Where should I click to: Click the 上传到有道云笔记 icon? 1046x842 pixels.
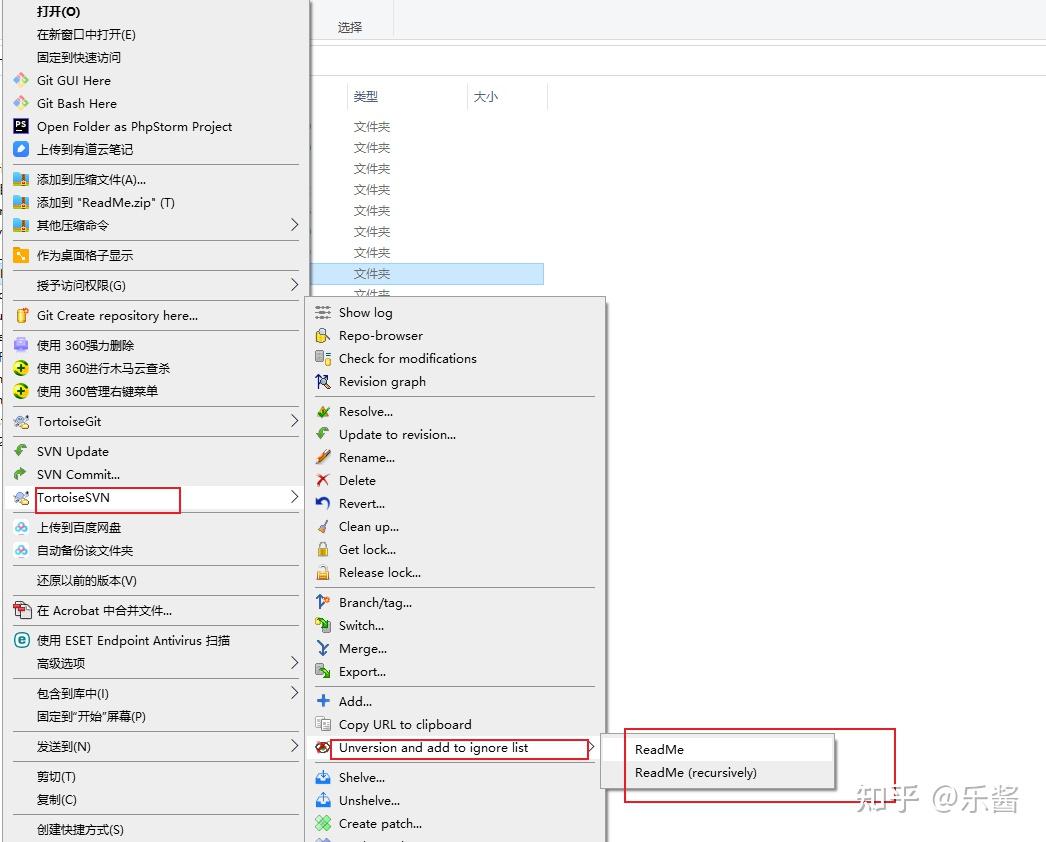(21, 149)
